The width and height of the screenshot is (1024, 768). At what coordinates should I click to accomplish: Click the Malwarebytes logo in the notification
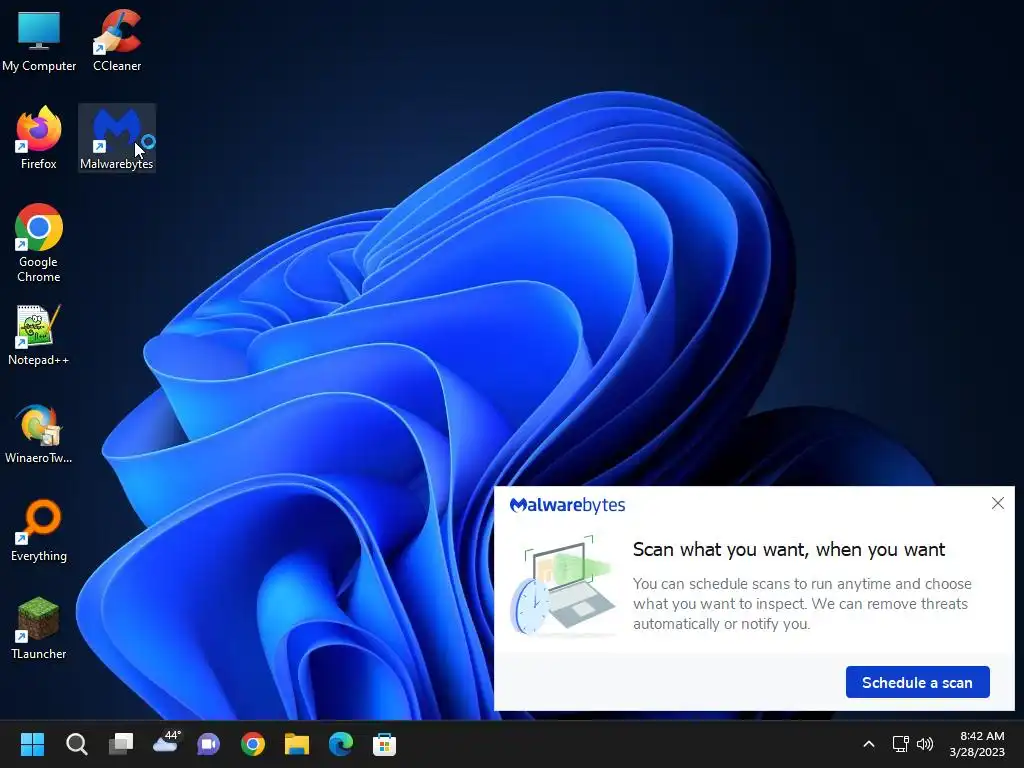(568, 505)
